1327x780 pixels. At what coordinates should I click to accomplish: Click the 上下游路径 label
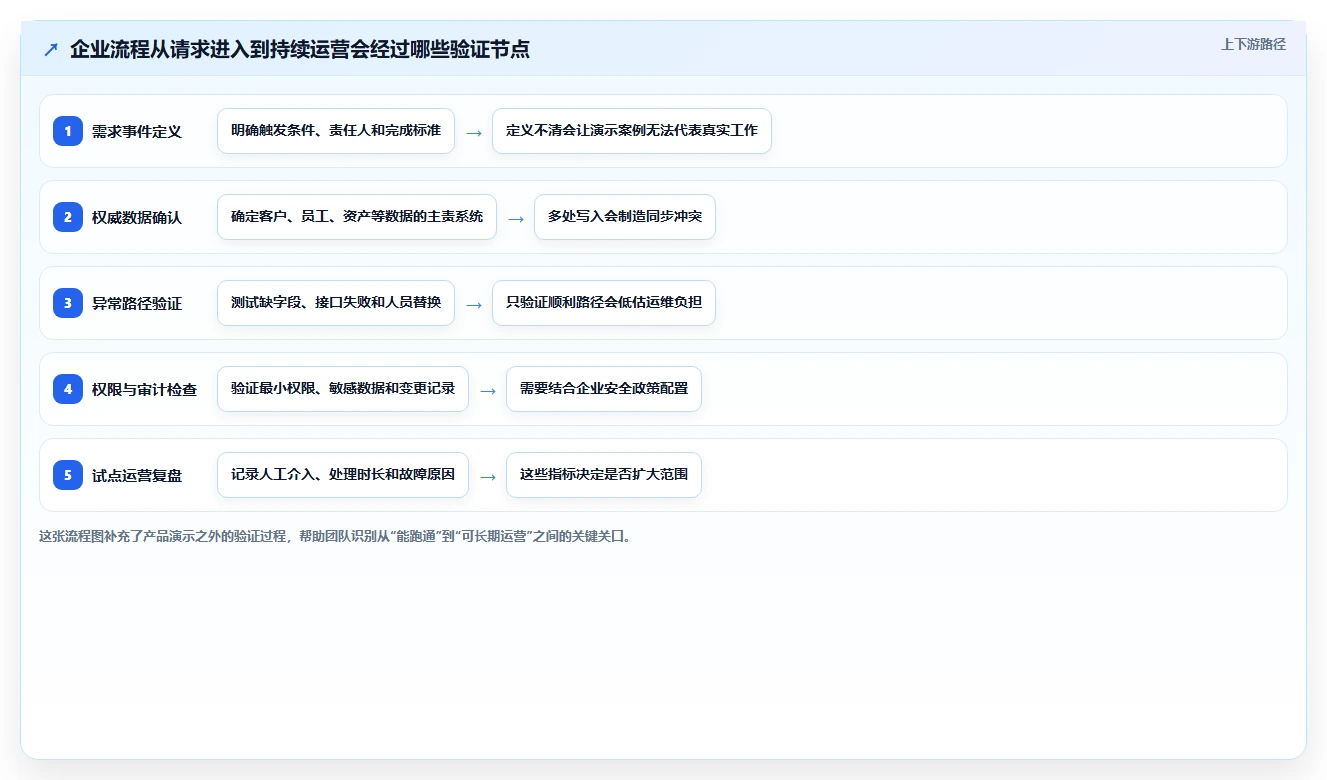(x=1253, y=45)
